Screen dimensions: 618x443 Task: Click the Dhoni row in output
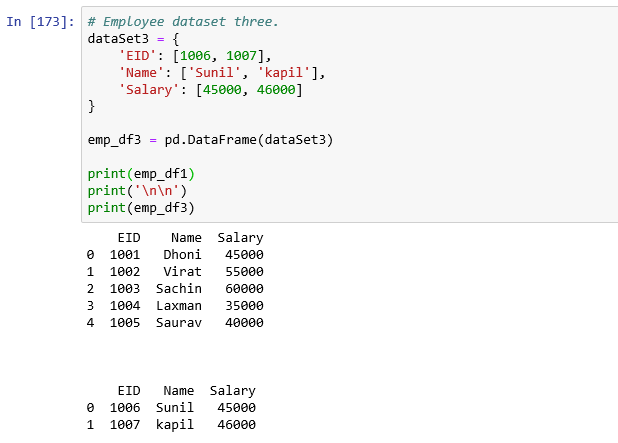point(175,255)
